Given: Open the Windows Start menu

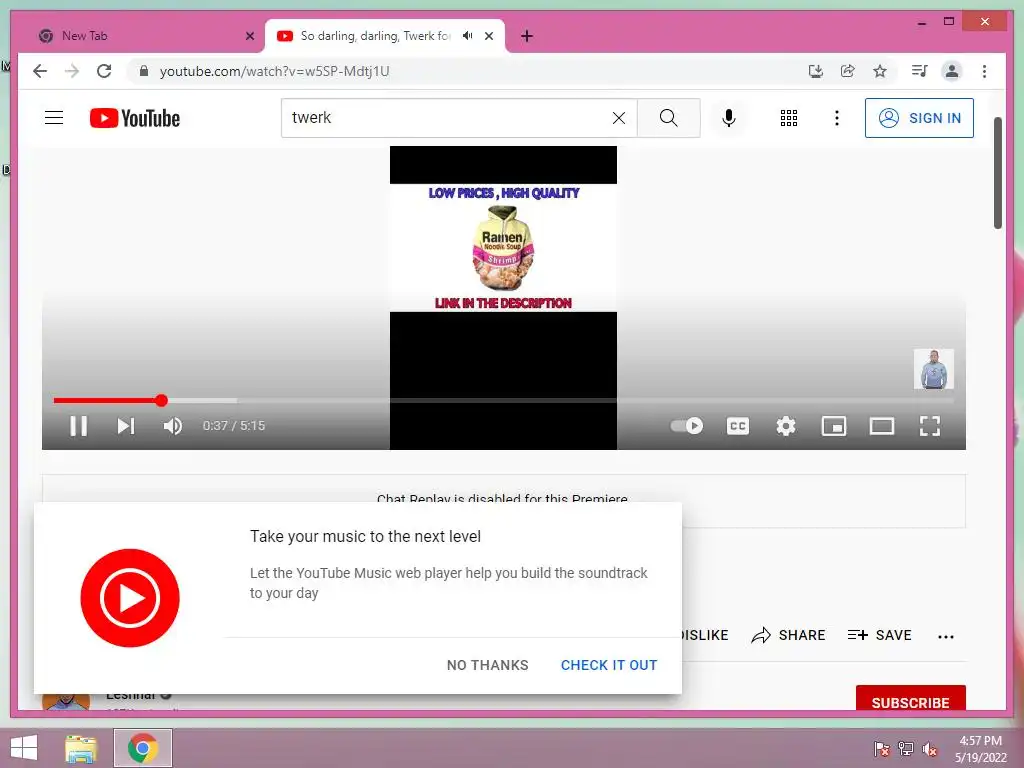Looking at the screenshot, I should click(x=24, y=748).
